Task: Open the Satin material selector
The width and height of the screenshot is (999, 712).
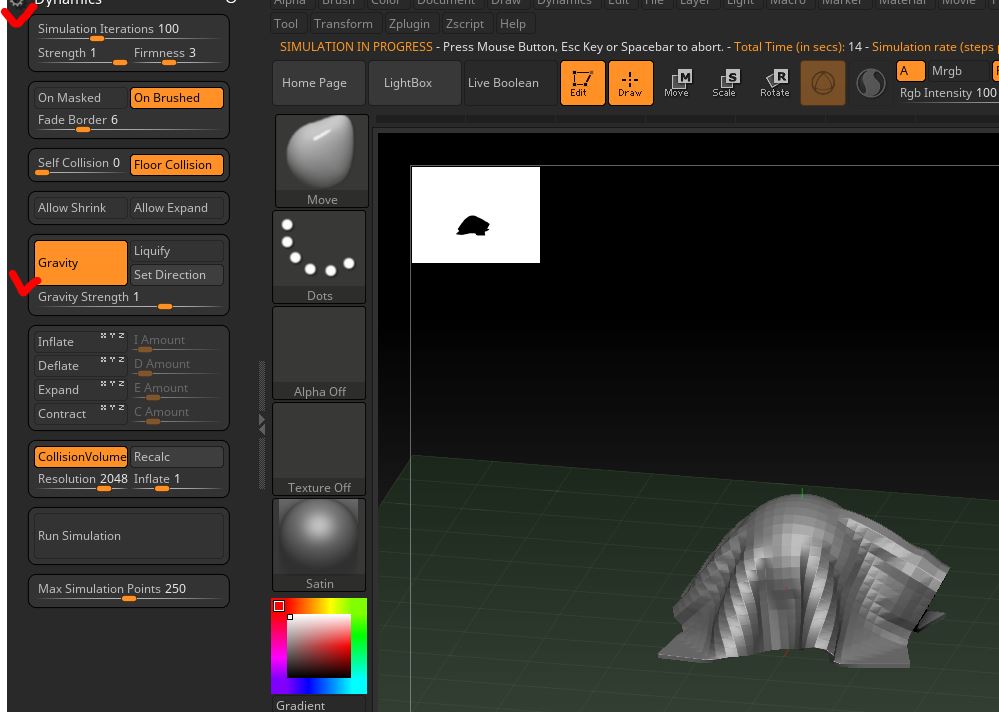Action: point(319,545)
